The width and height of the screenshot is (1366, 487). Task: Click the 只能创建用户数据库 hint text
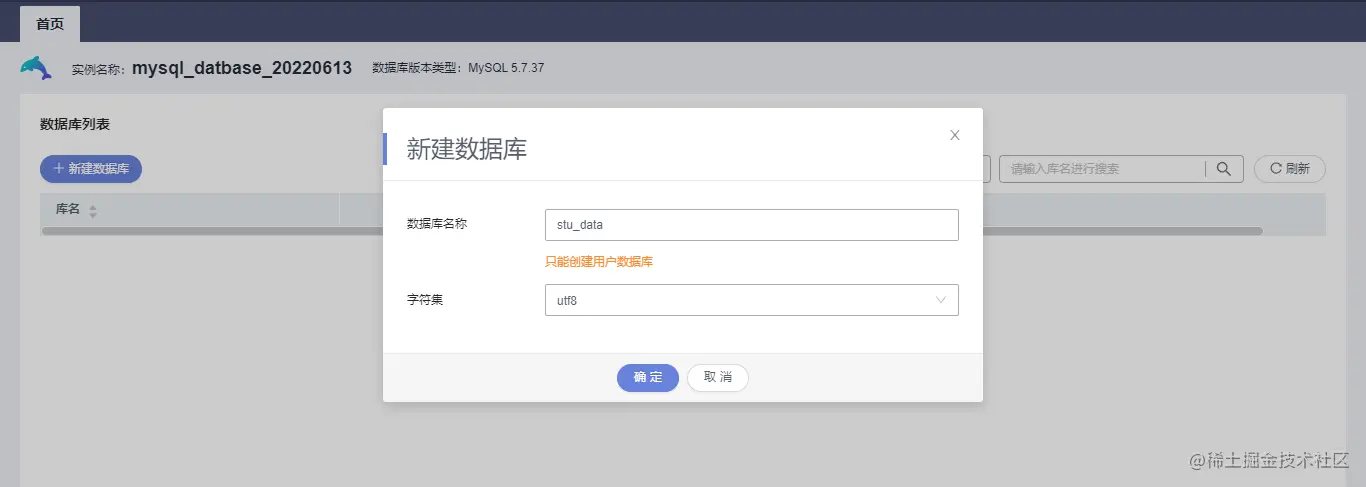pos(599,262)
